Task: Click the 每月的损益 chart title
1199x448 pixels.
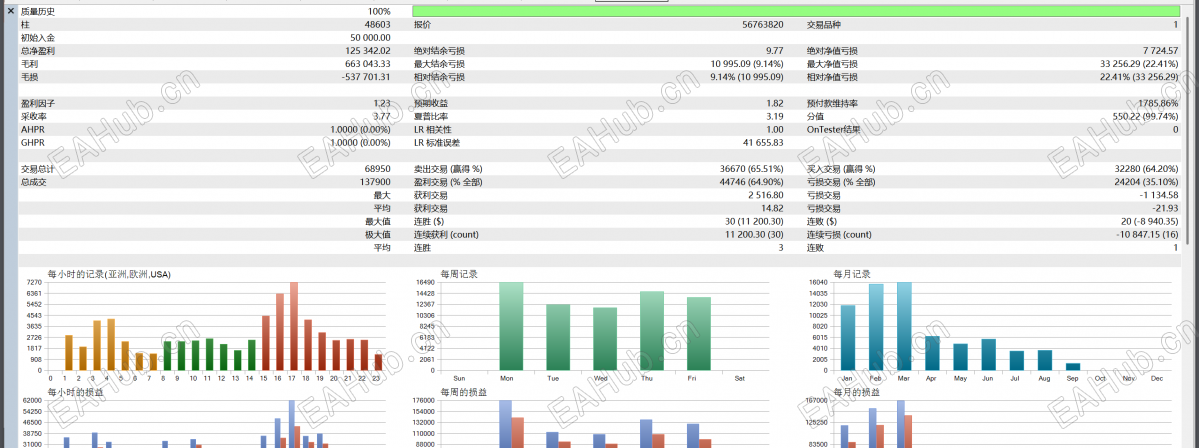Action: point(857,392)
